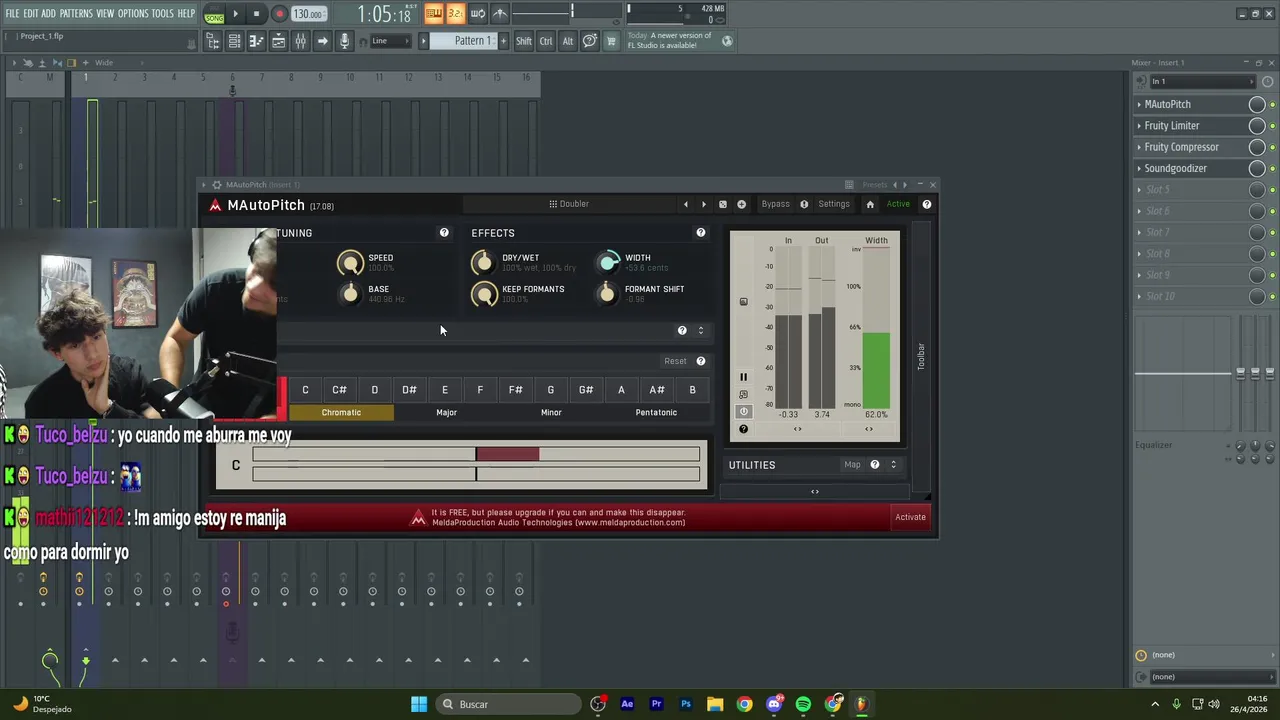Viewport: 1280px width, 720px height.
Task: Click the loop recording icon
Action: tap(477, 13)
